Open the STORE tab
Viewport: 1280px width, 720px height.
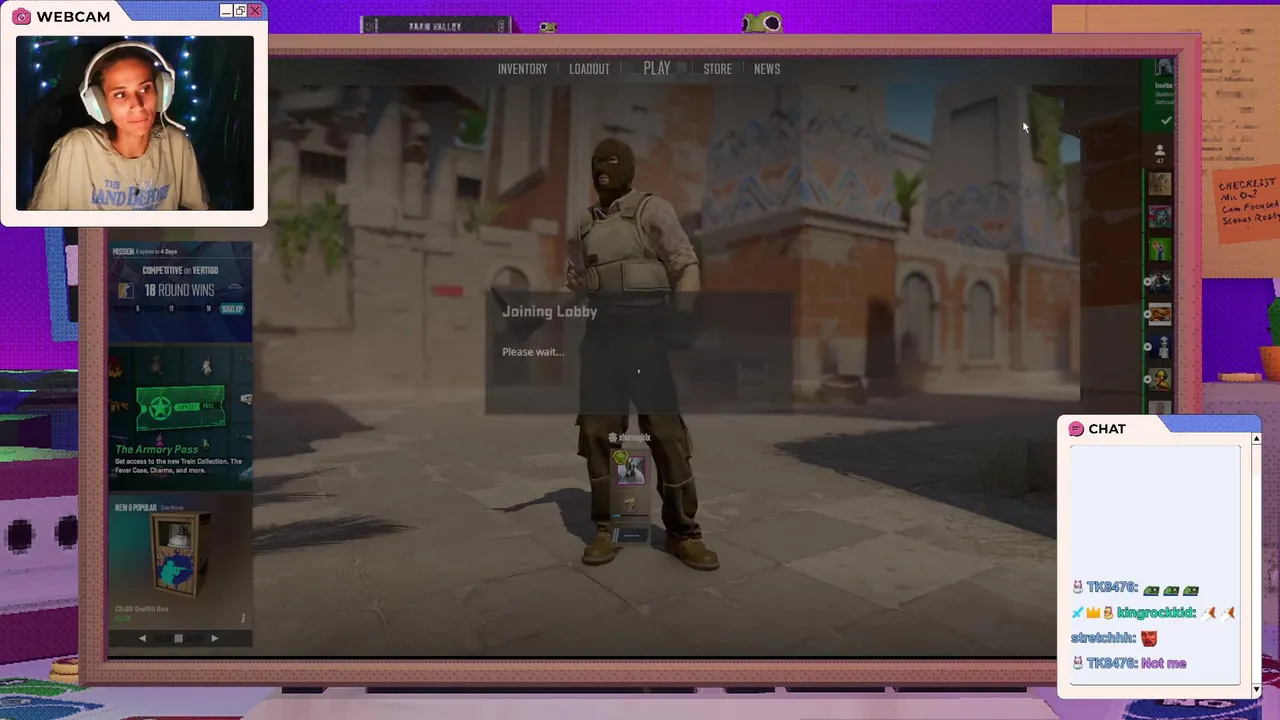tap(717, 69)
